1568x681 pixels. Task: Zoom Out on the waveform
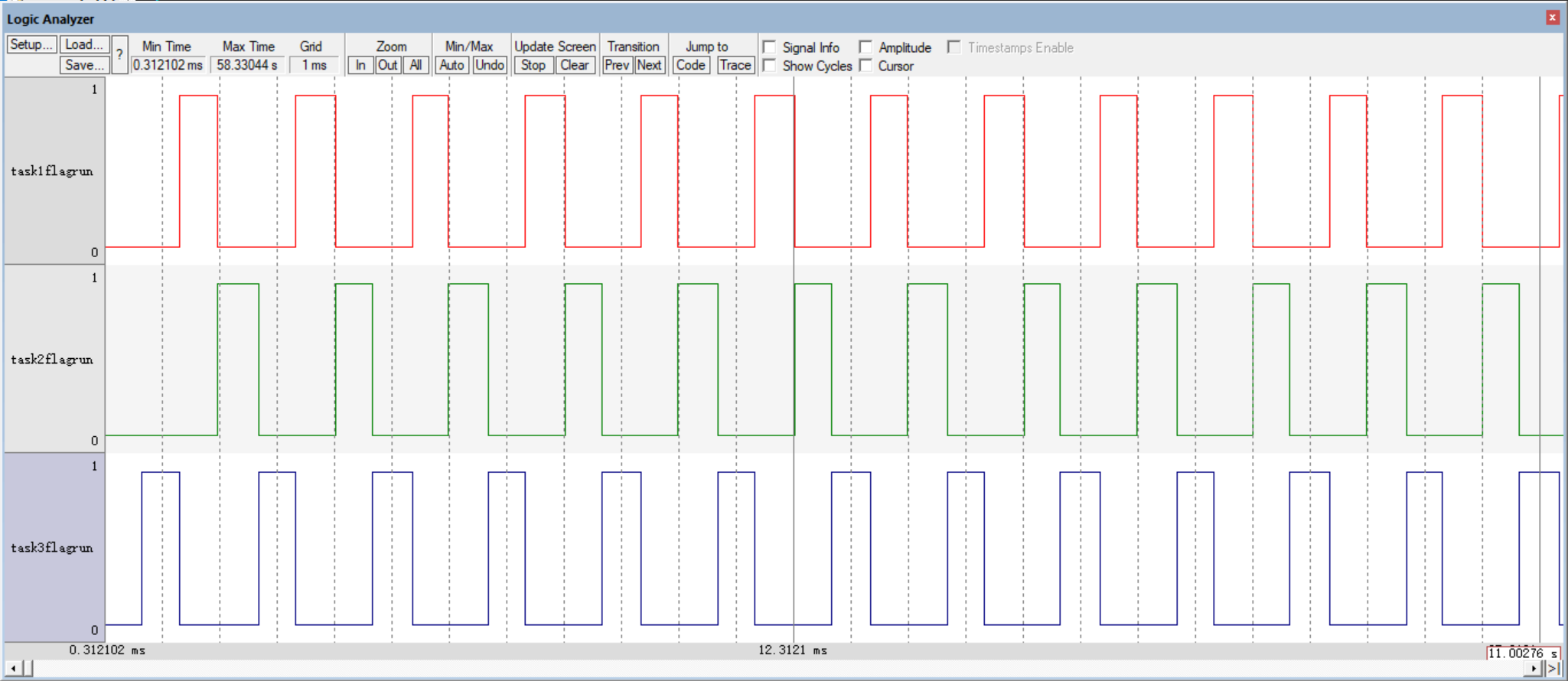coord(388,65)
